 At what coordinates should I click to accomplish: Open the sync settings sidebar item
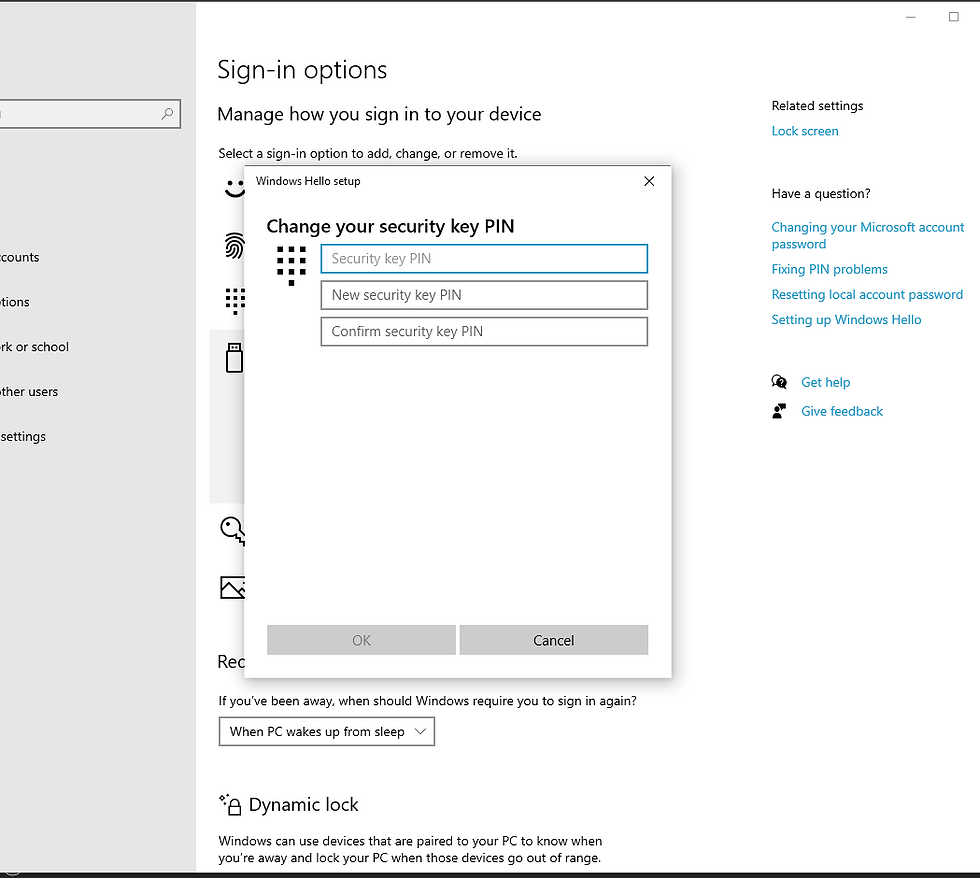coord(23,437)
